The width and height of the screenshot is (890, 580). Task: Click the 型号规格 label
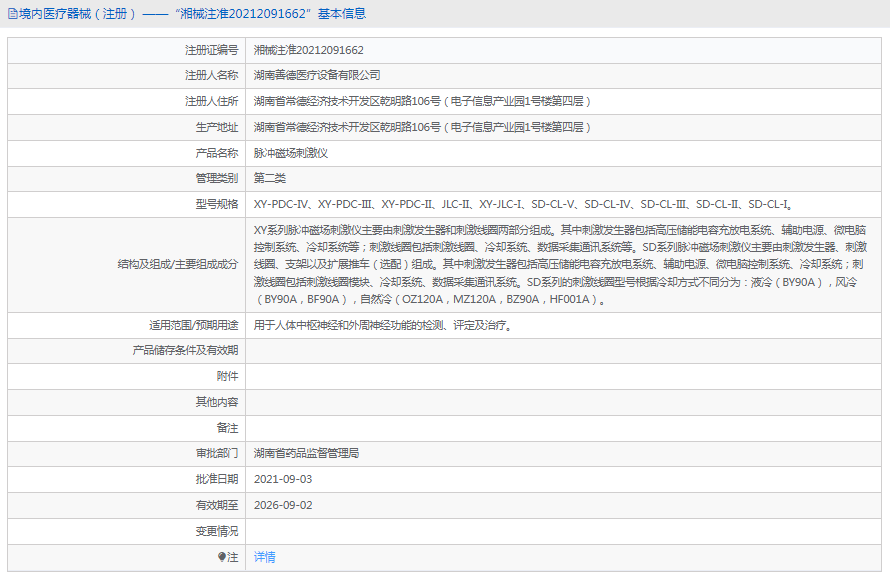tap(217, 204)
